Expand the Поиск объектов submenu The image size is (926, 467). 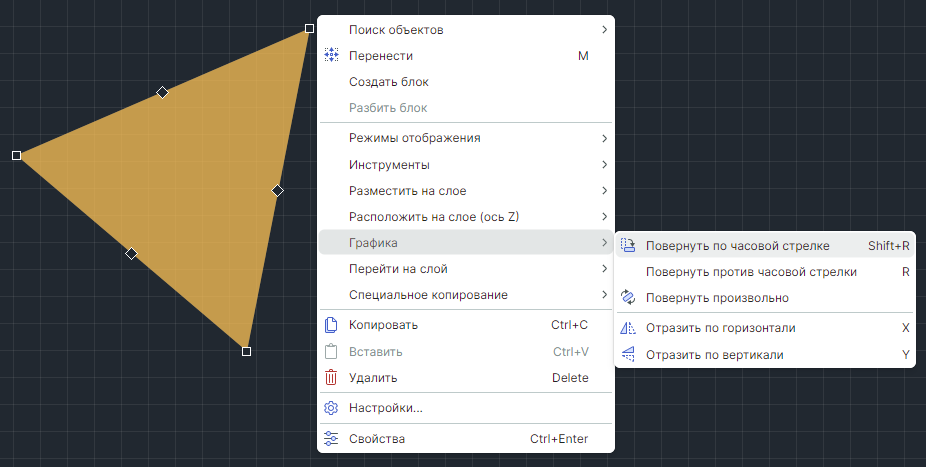pyautogui.click(x=604, y=30)
